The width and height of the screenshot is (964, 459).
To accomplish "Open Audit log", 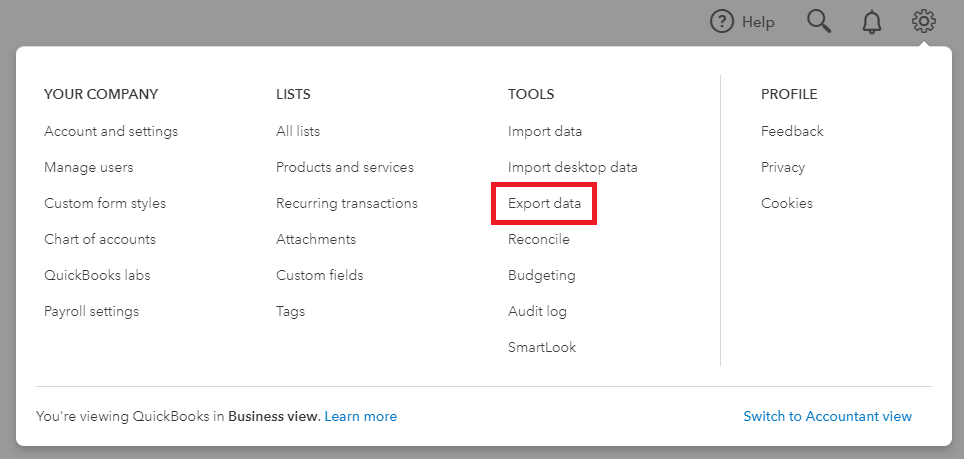I will (x=537, y=312).
